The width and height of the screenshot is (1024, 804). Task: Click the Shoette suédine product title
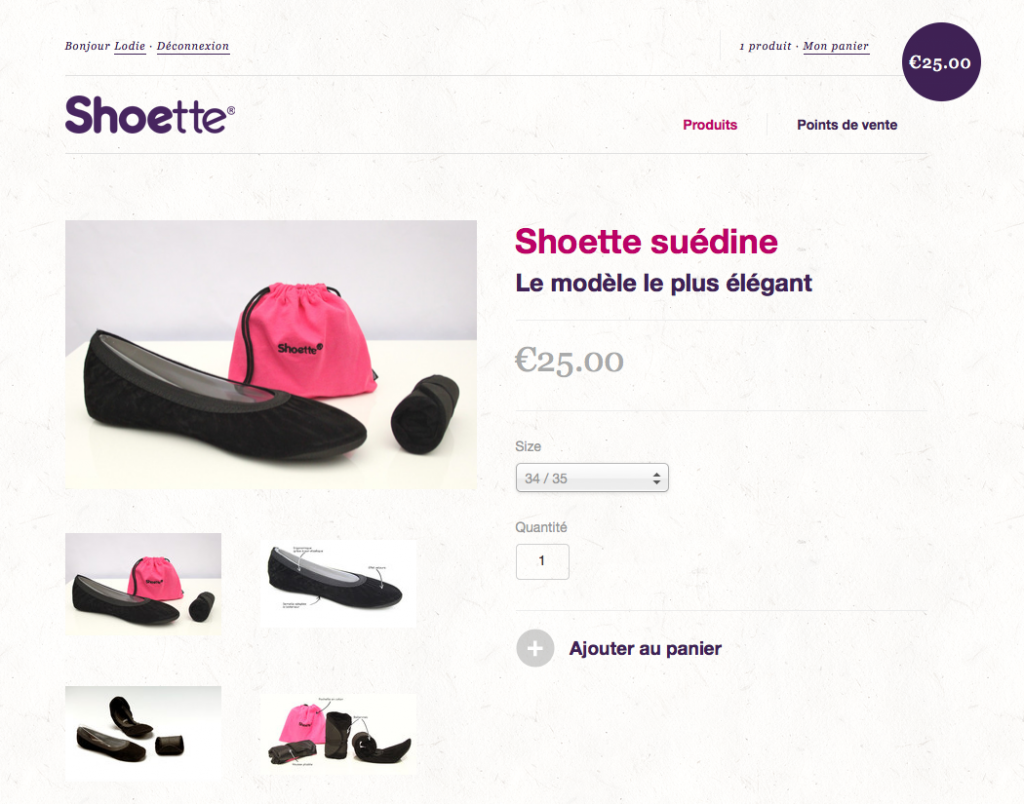[646, 242]
